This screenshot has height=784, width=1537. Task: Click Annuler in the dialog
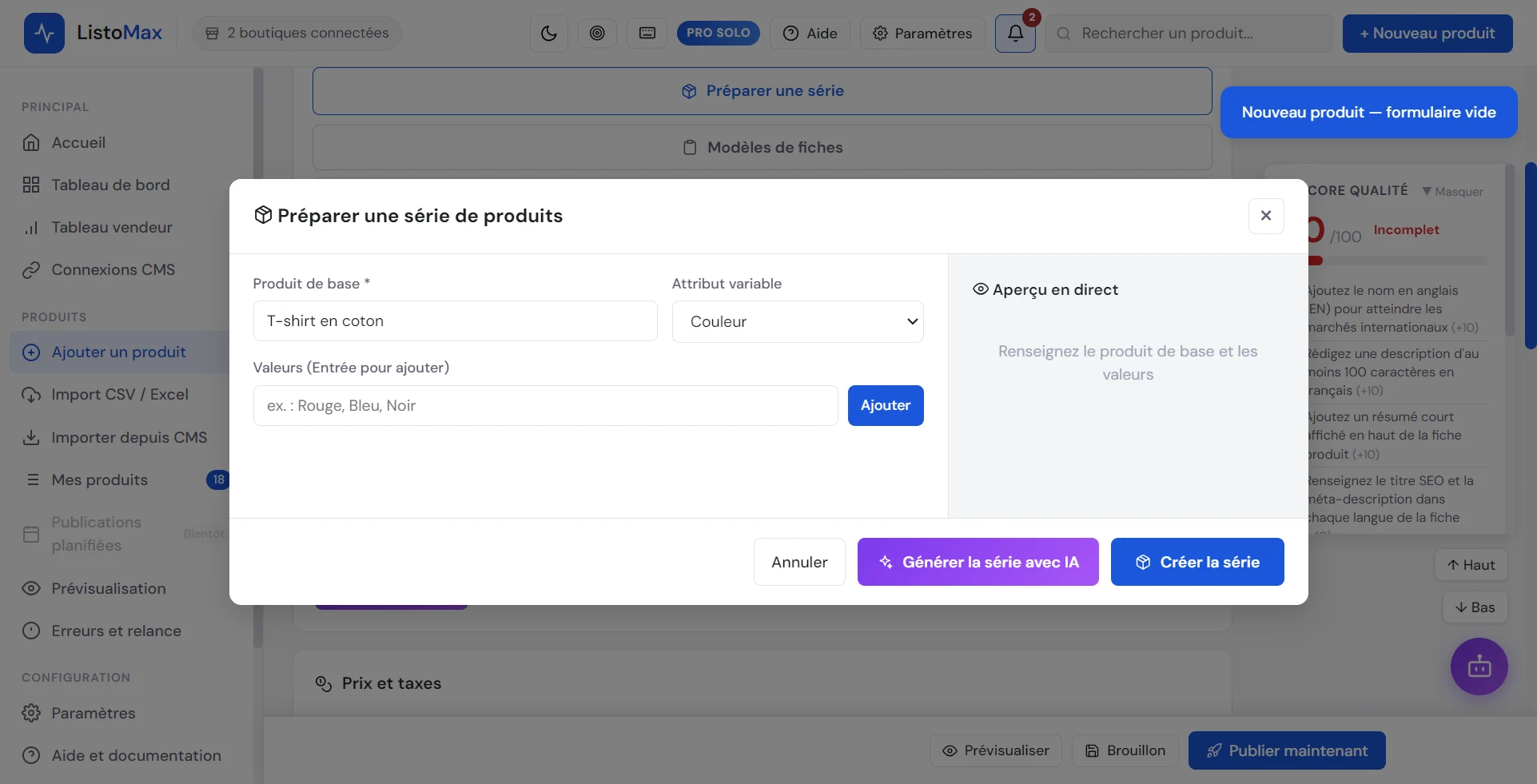click(x=799, y=562)
